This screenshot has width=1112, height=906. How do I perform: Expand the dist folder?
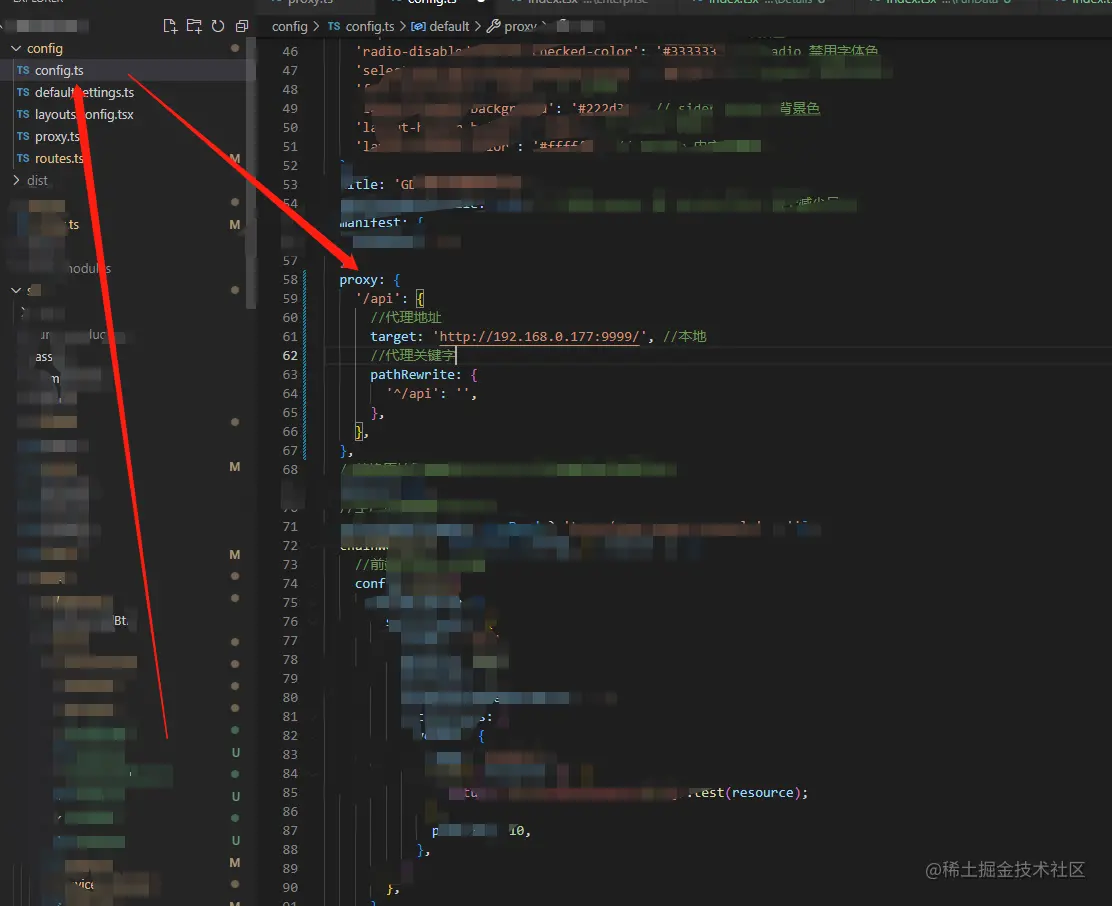coord(16,180)
